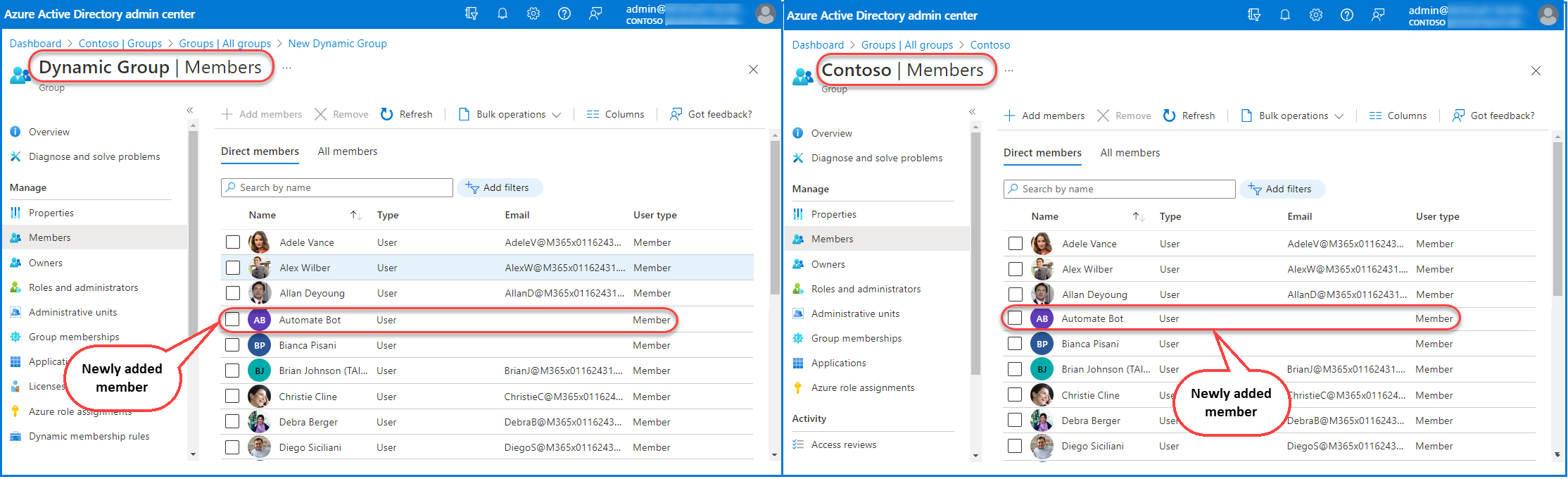This screenshot has width=1568, height=479.
Task: Open Azure role assignments in Contoso sidebar
Action: point(862,387)
